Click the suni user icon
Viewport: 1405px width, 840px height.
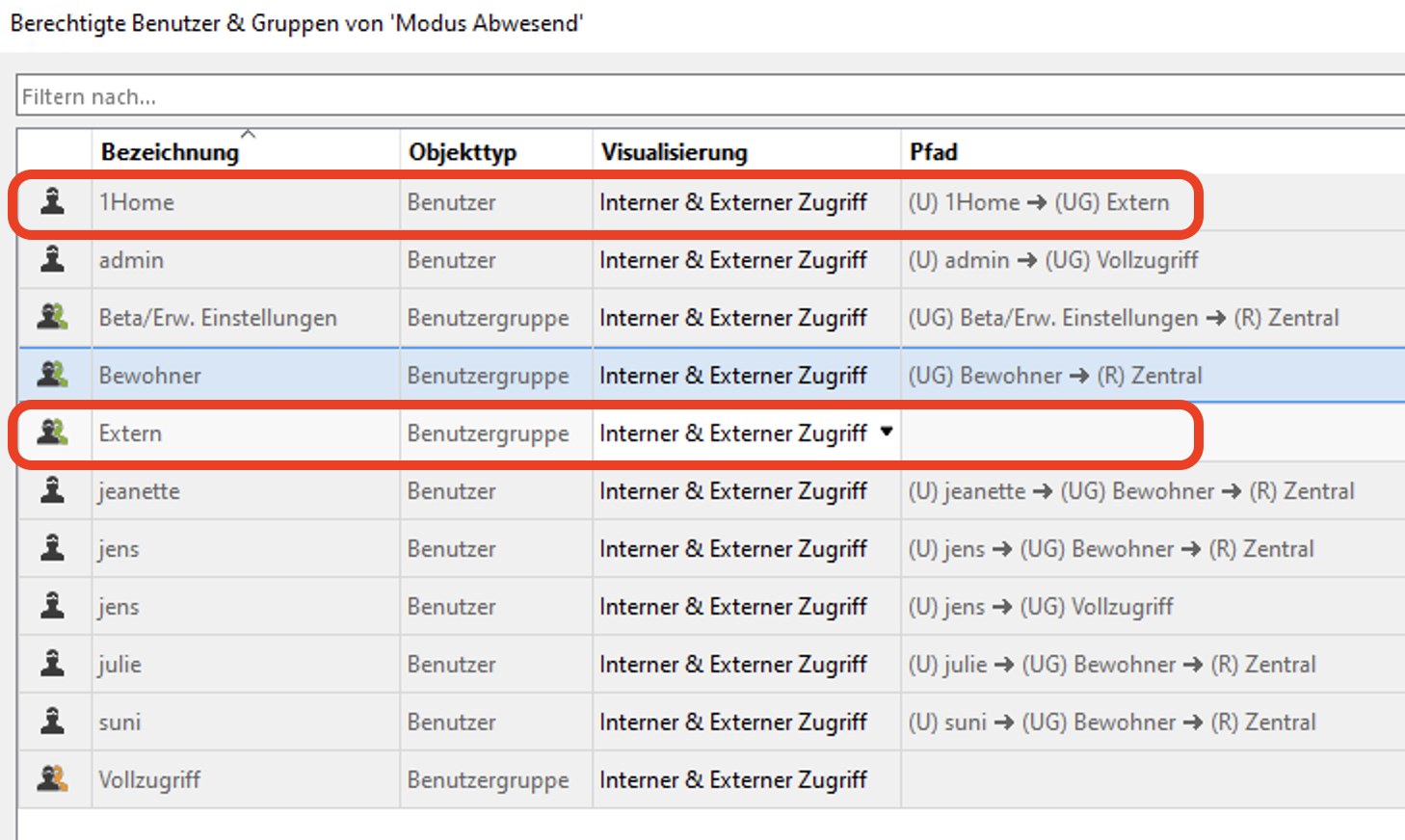(53, 722)
